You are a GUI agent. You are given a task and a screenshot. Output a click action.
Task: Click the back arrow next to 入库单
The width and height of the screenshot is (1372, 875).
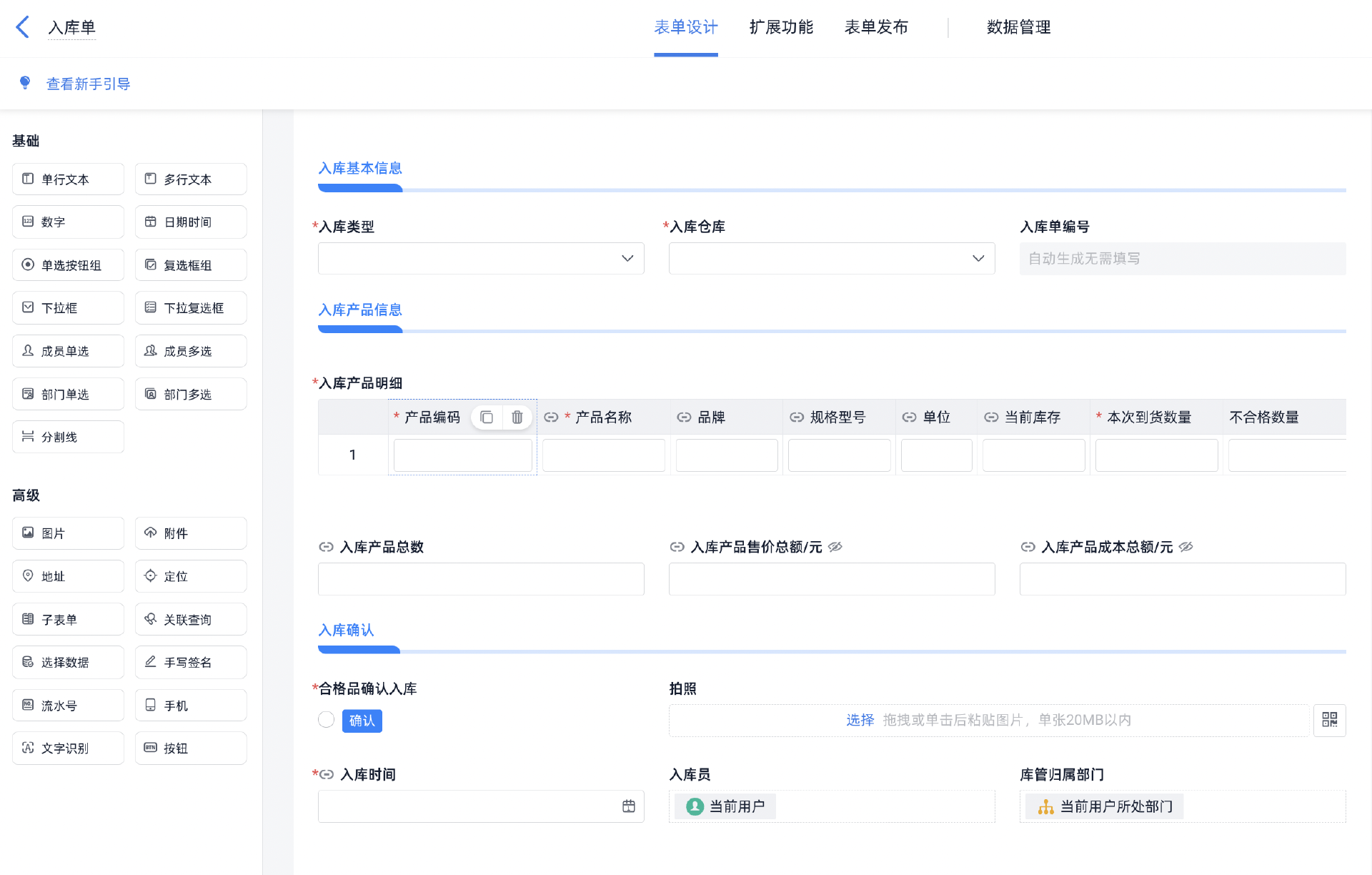point(23,27)
